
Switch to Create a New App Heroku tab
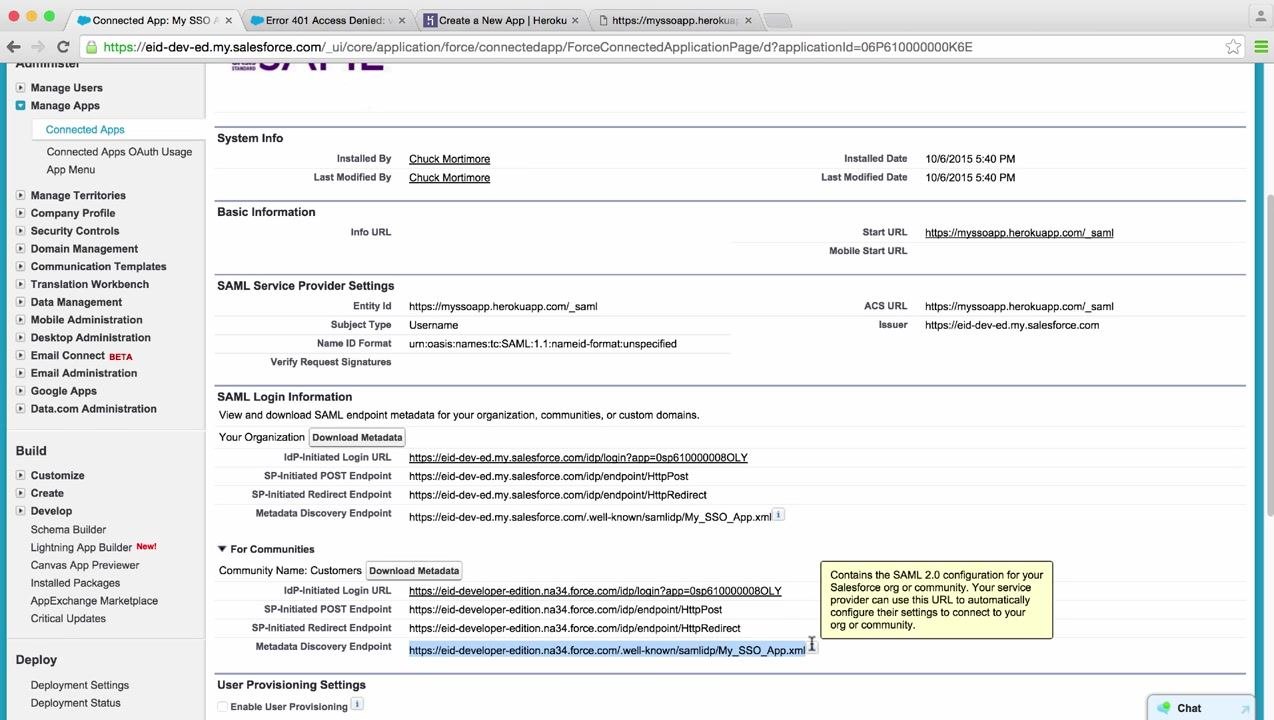coord(502,20)
